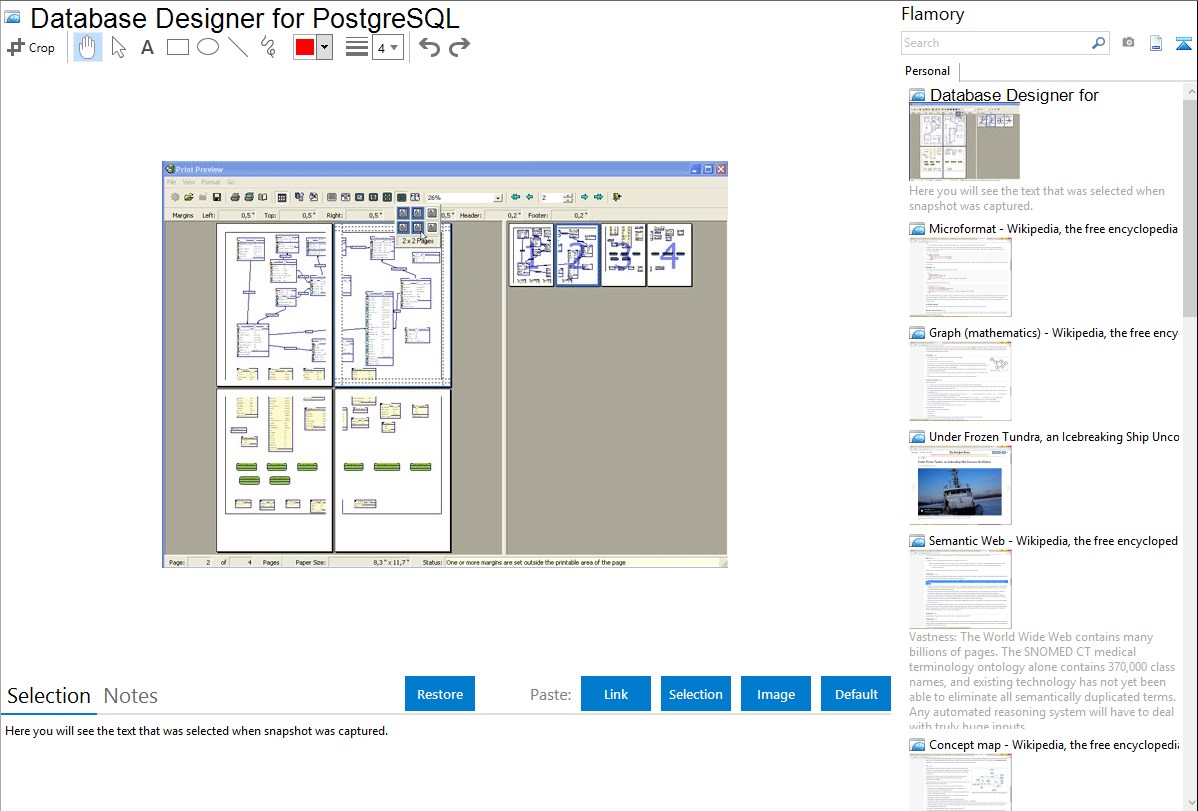Open the line width dropdown showing 4
This screenshot has height=811, width=1198.
coord(387,47)
